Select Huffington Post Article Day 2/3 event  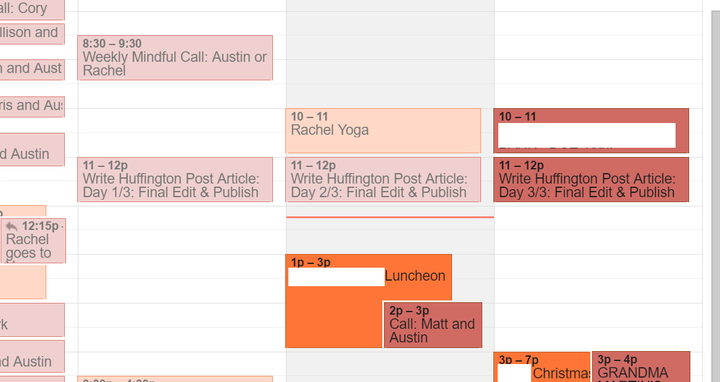pos(383,180)
